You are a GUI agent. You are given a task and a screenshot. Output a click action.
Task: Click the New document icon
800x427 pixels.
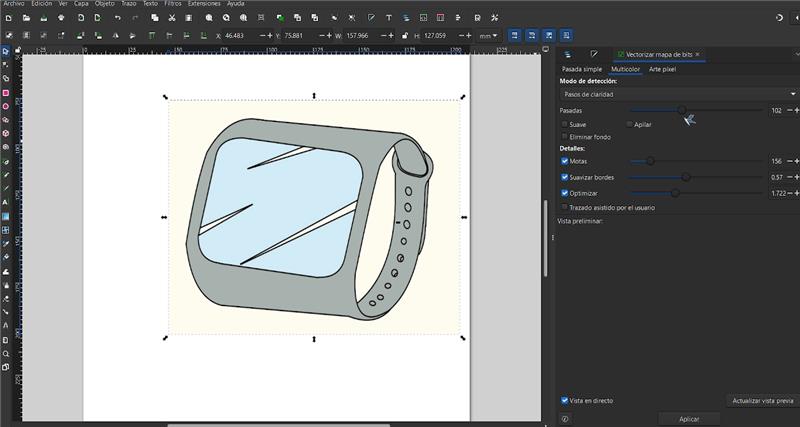pos(9,18)
